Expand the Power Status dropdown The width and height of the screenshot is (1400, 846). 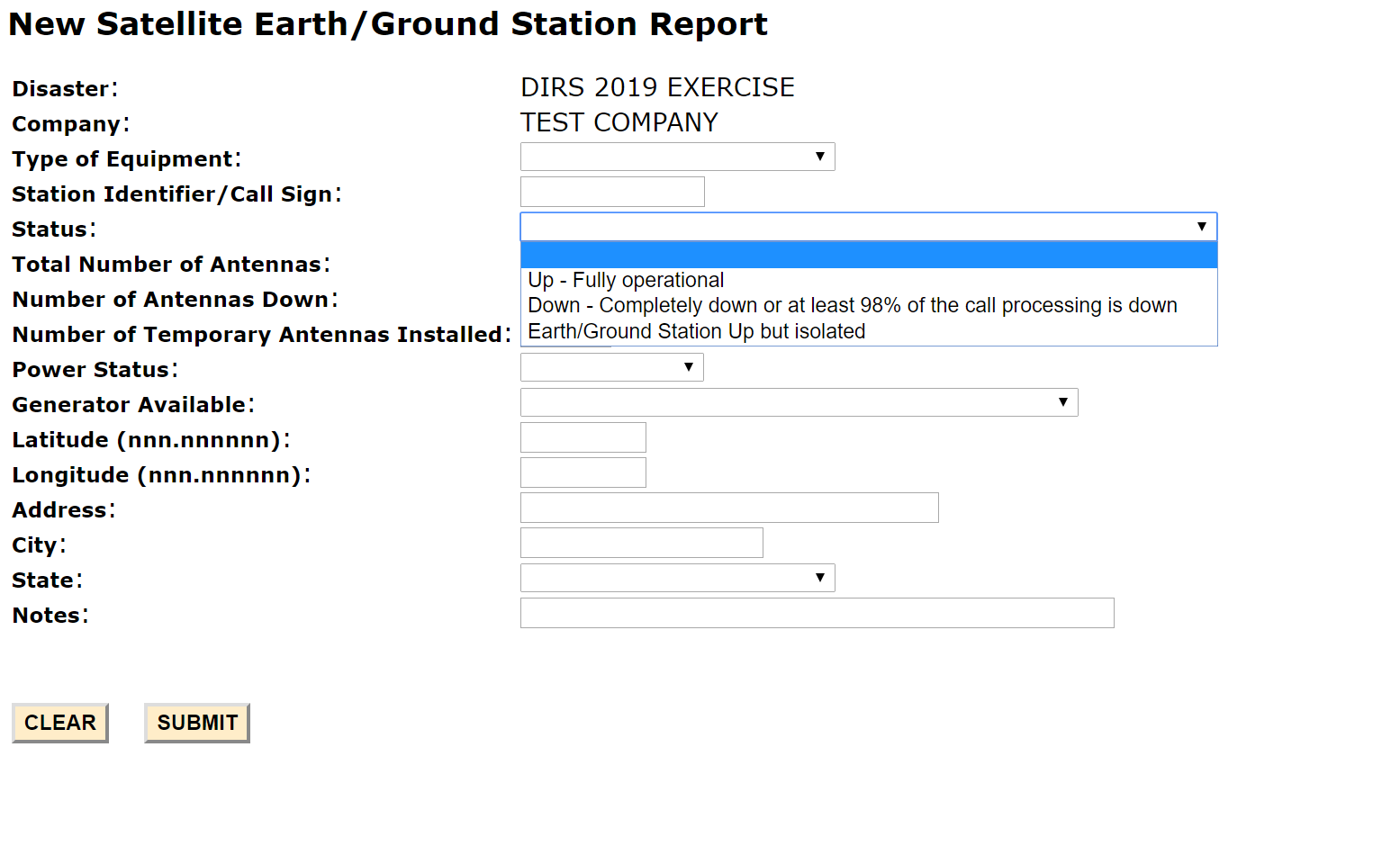[x=611, y=367]
